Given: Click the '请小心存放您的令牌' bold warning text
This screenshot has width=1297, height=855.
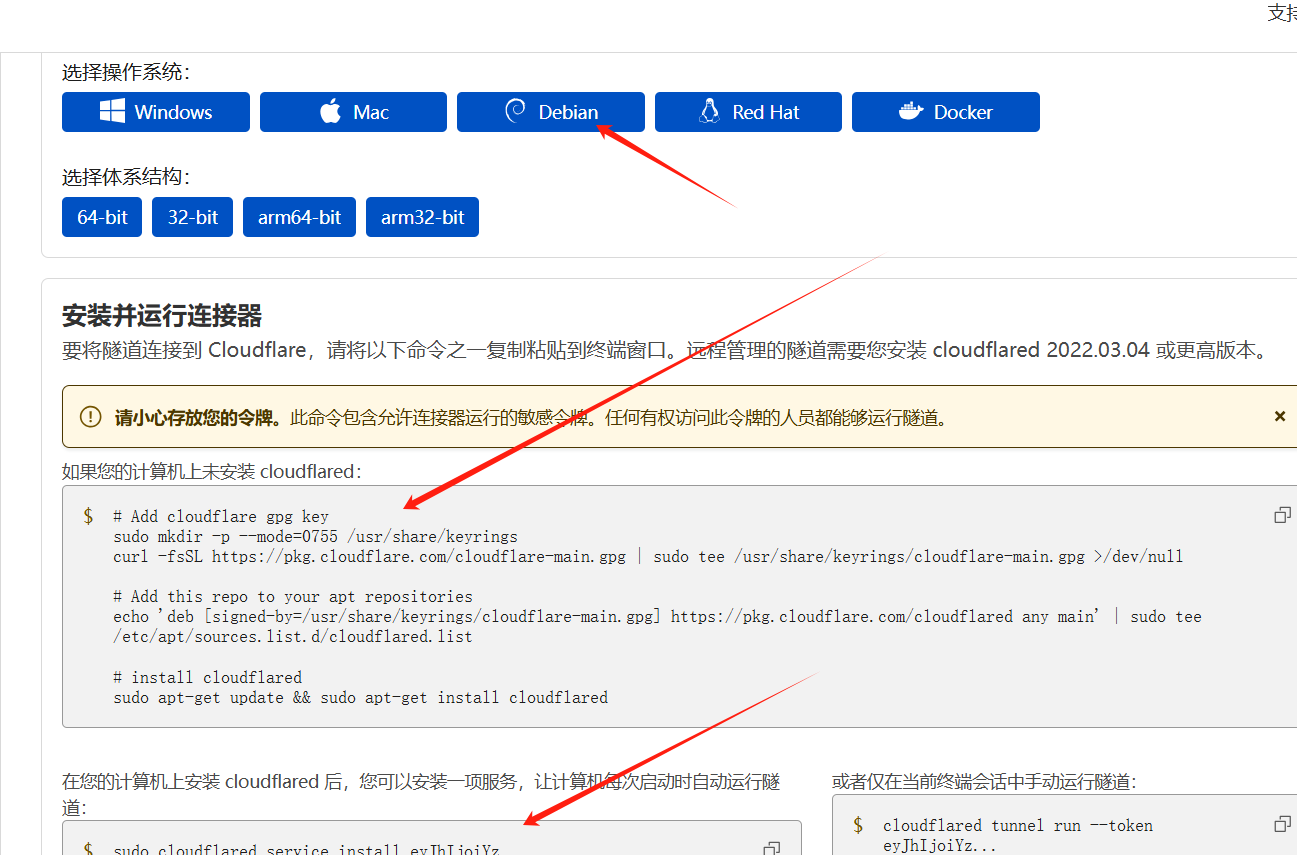Looking at the screenshot, I should click(200, 417).
